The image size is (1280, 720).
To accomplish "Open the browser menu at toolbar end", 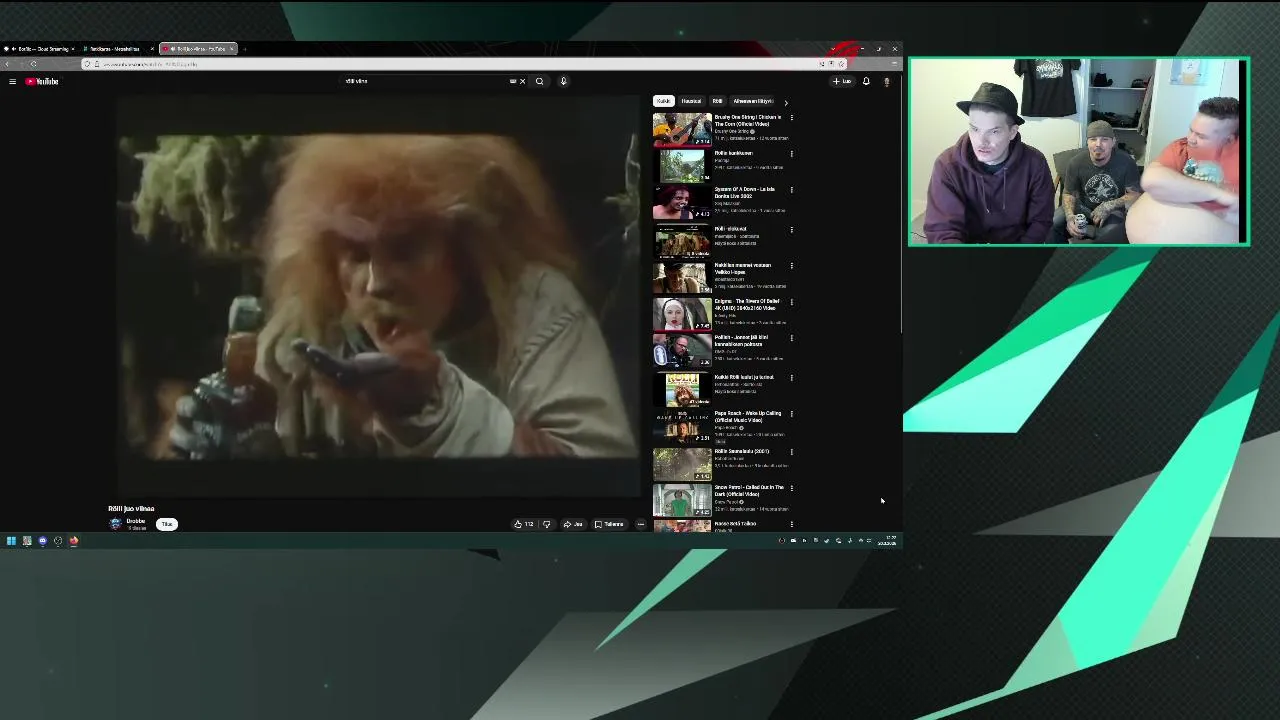I will [x=894, y=64].
